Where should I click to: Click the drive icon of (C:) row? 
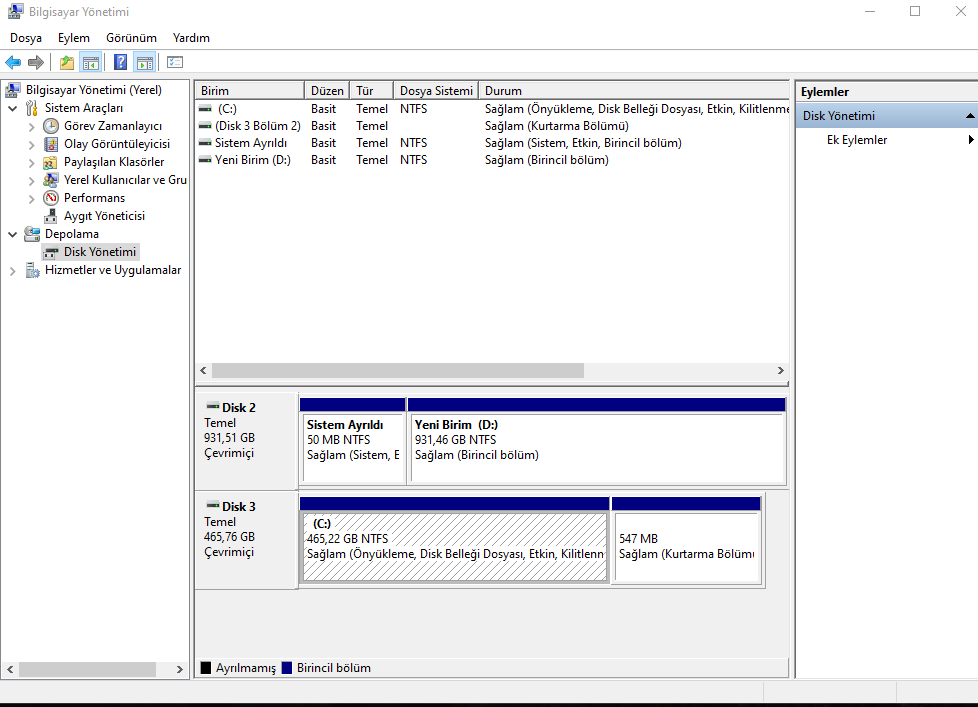[205, 108]
